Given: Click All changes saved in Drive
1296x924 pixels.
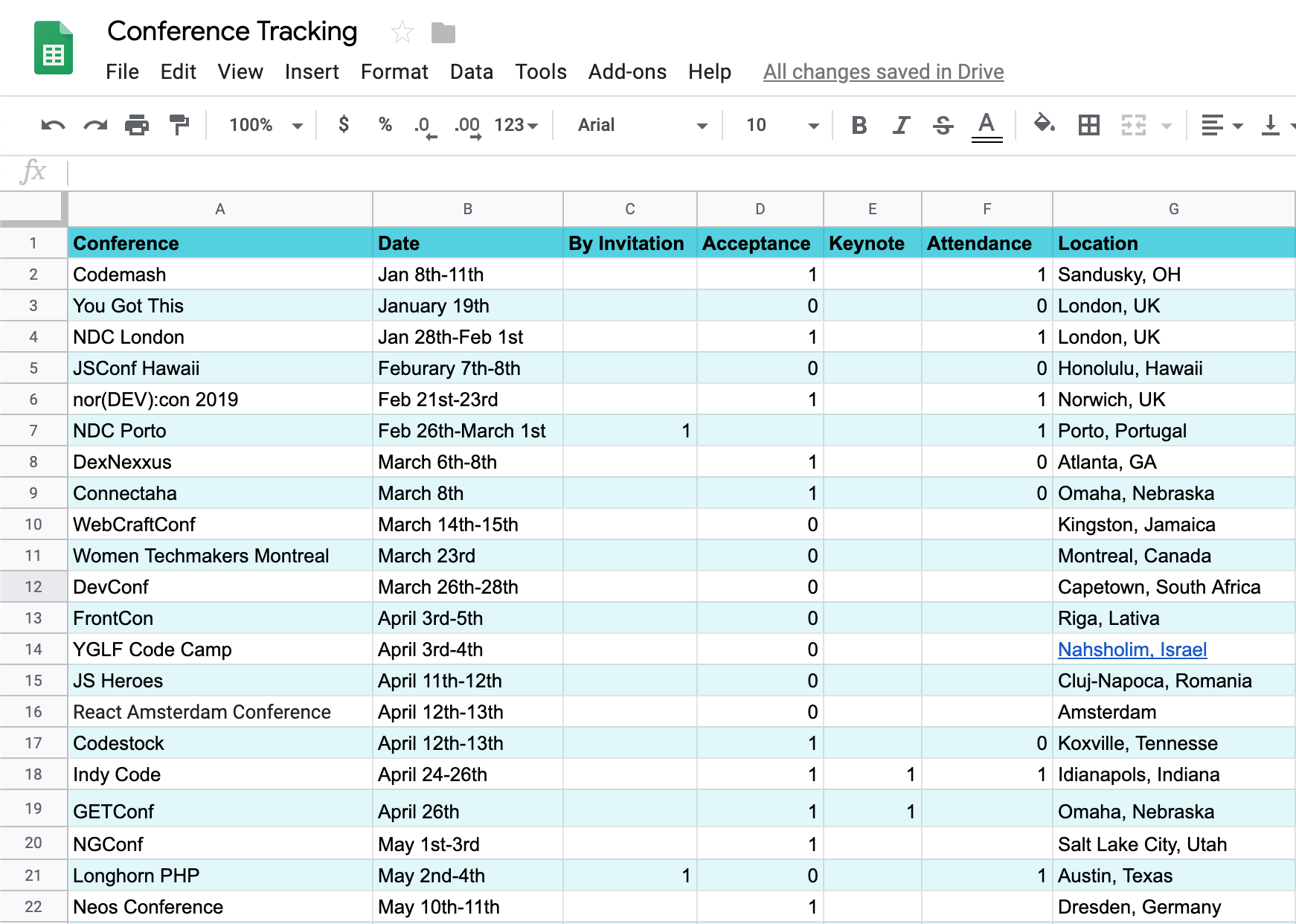Looking at the screenshot, I should pos(883,71).
